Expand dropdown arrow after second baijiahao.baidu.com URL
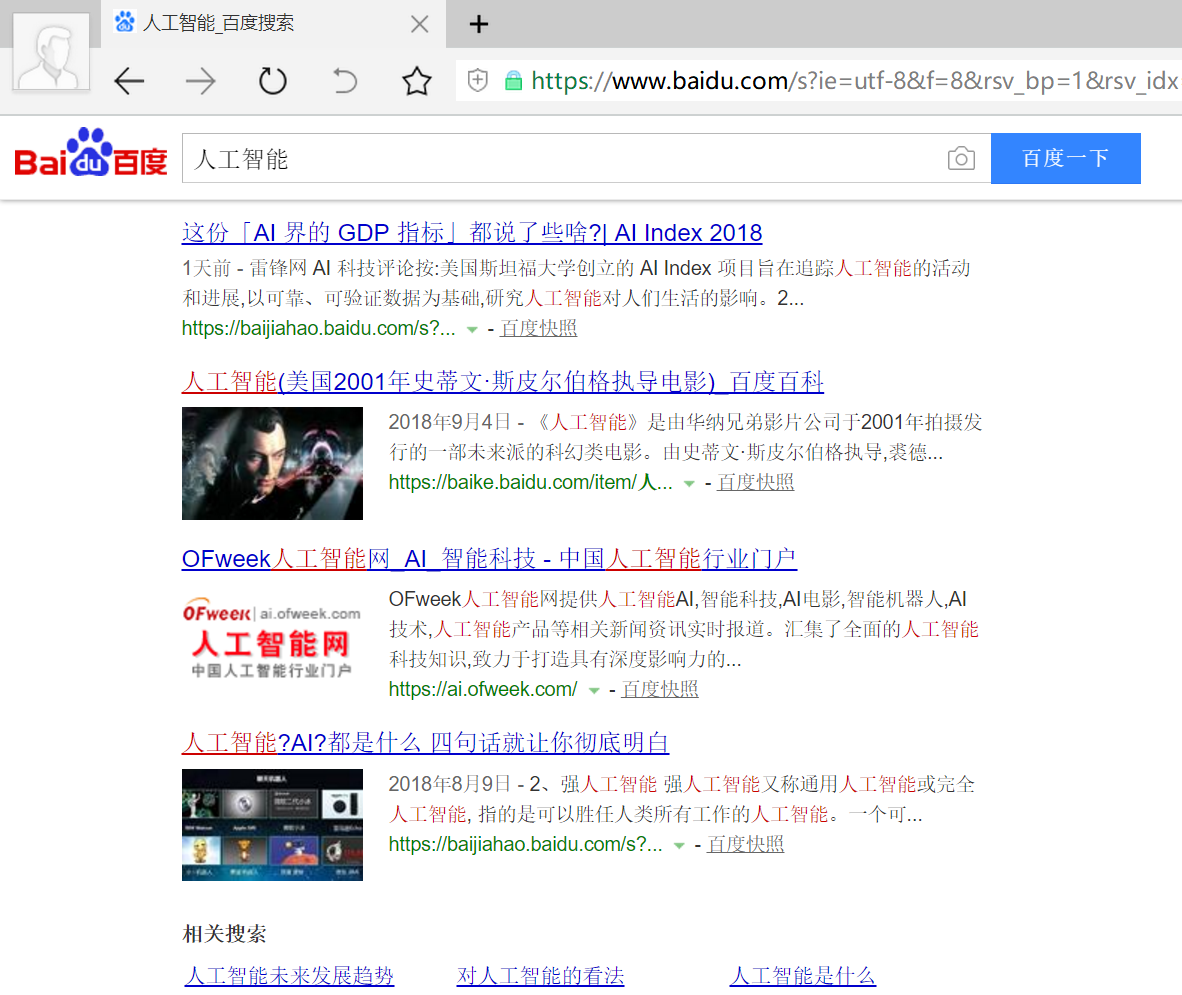 [679, 846]
